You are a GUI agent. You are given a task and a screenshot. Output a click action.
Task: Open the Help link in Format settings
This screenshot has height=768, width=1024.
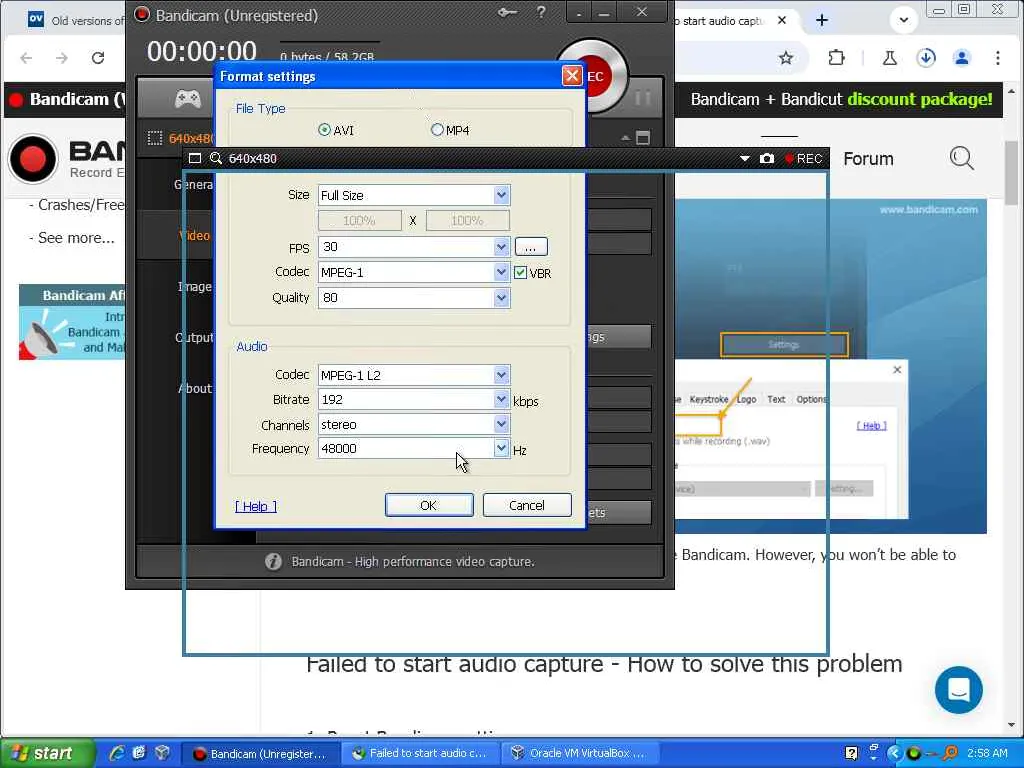point(255,506)
